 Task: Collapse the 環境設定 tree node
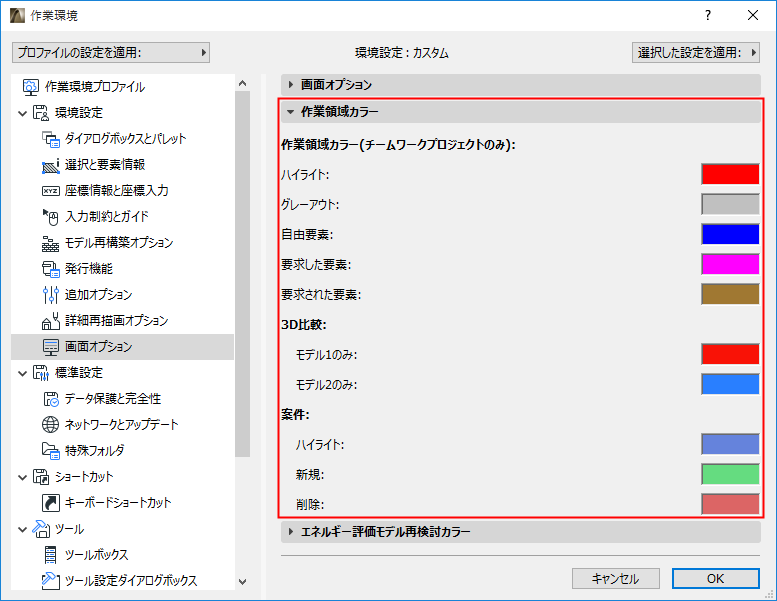(x=22, y=113)
